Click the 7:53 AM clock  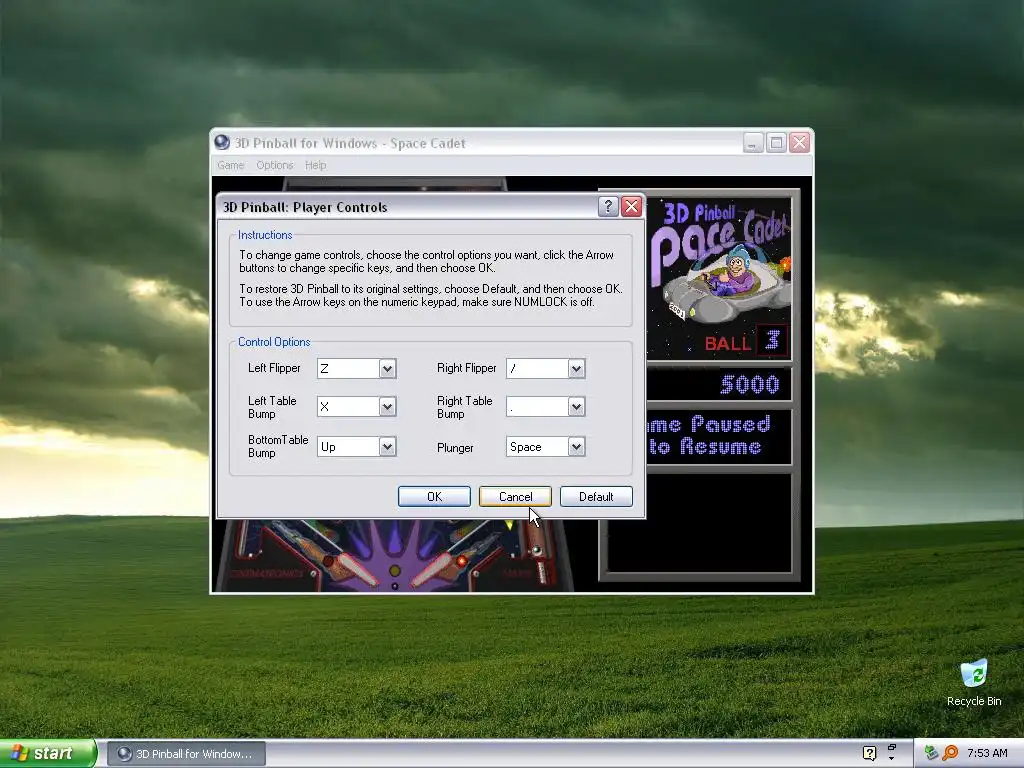pyautogui.click(x=987, y=753)
